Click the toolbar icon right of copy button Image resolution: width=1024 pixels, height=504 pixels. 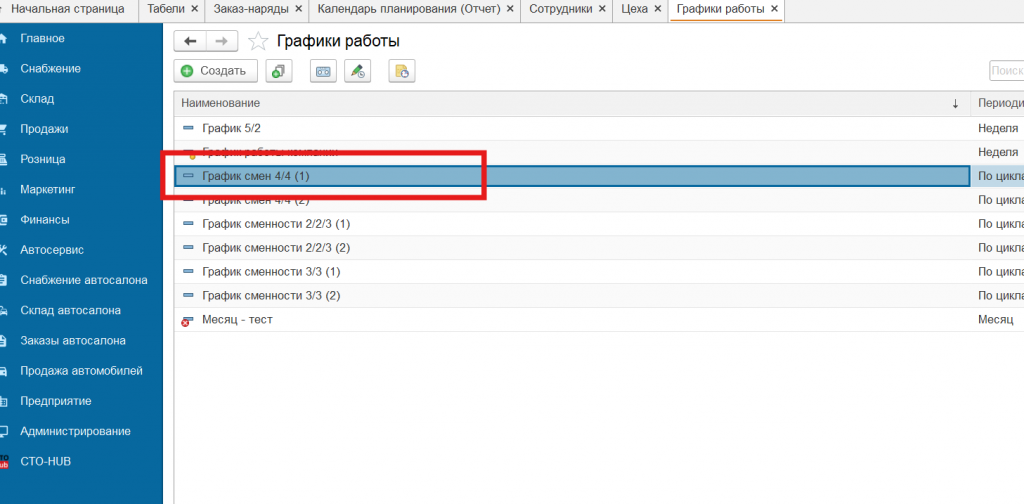(x=323, y=71)
